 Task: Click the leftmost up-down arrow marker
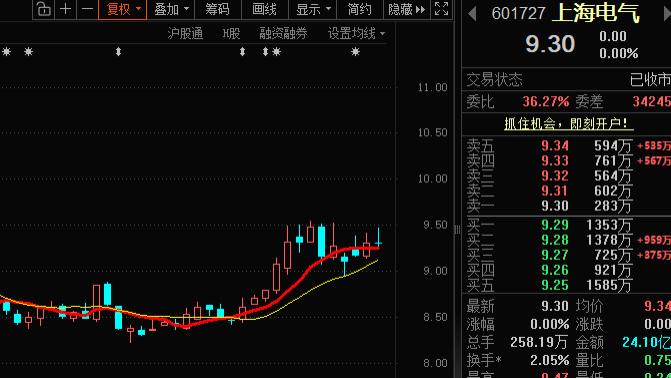pyautogui.click(x=119, y=52)
